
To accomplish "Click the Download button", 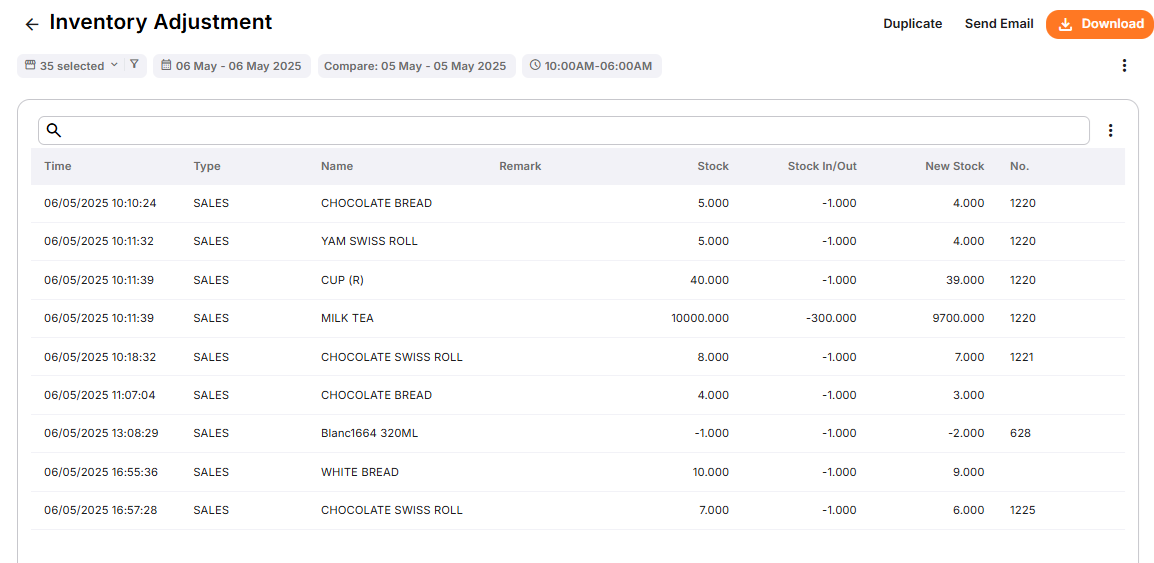I will click(1099, 24).
